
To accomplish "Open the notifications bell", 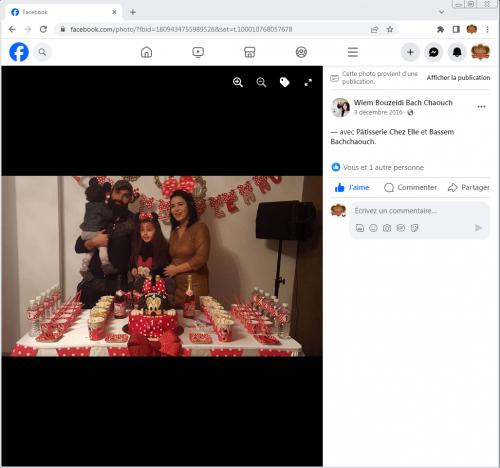I will point(457,52).
